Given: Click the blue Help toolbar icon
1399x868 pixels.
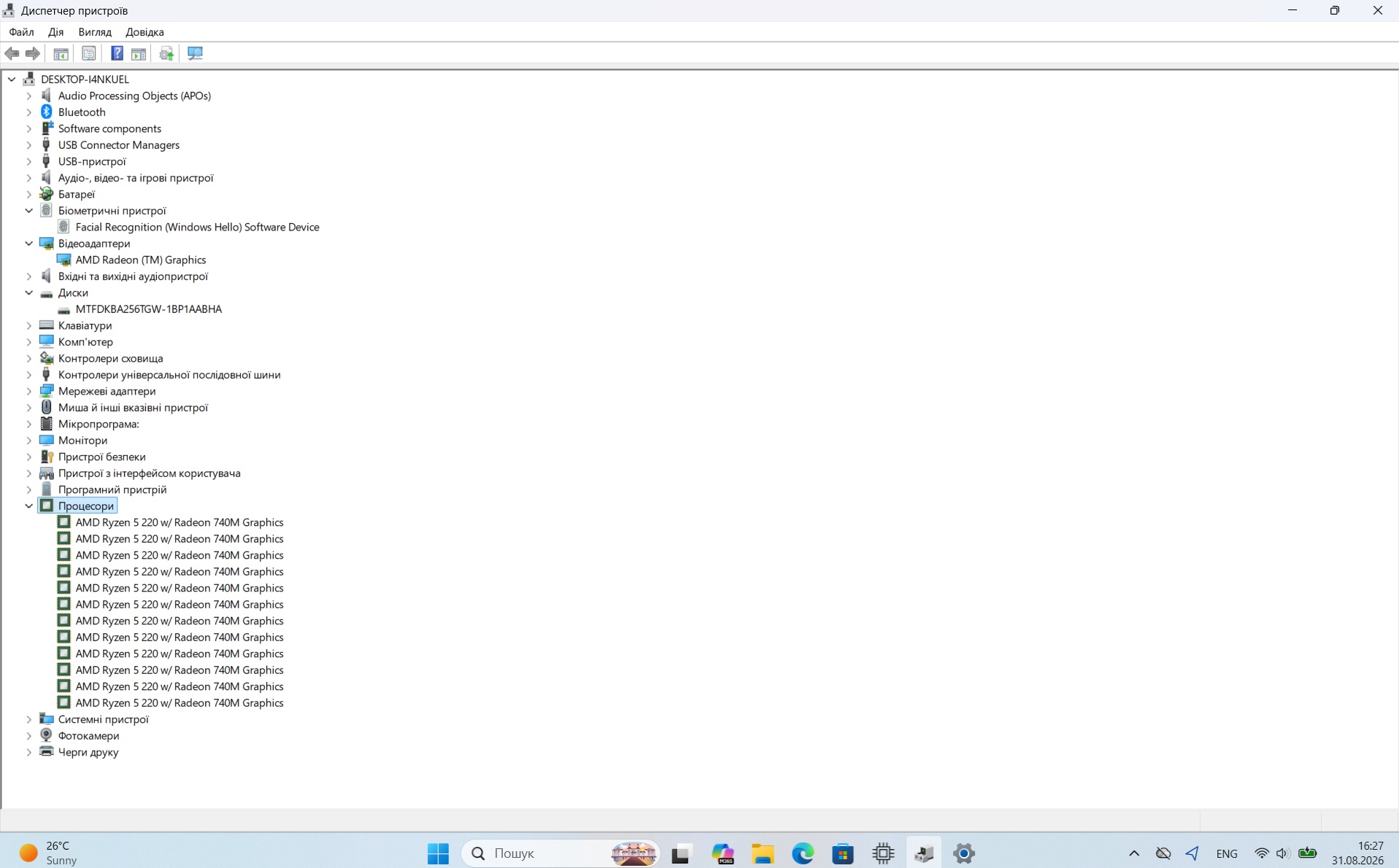Looking at the screenshot, I should (x=117, y=53).
